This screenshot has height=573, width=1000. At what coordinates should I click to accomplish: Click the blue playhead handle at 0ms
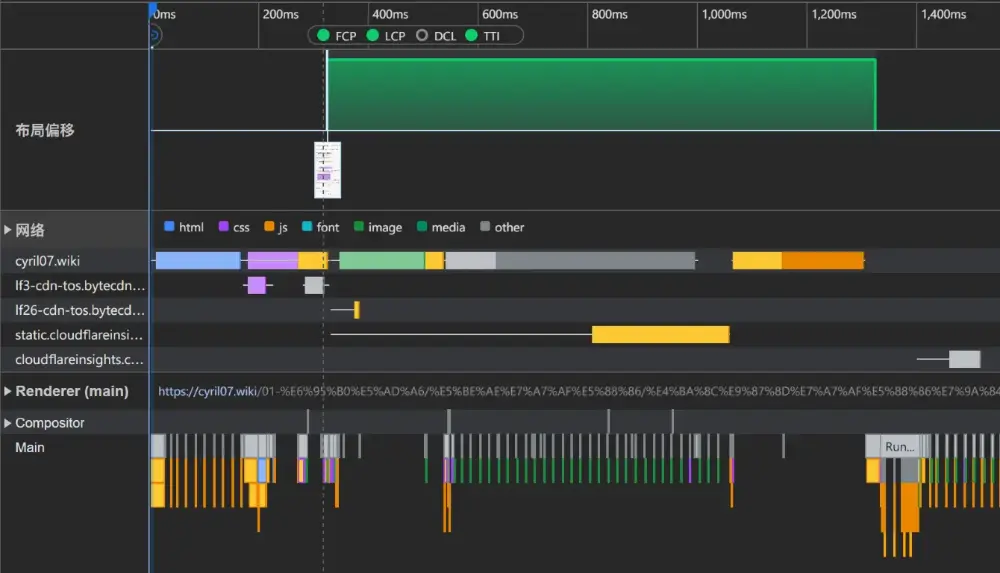pyautogui.click(x=153, y=10)
